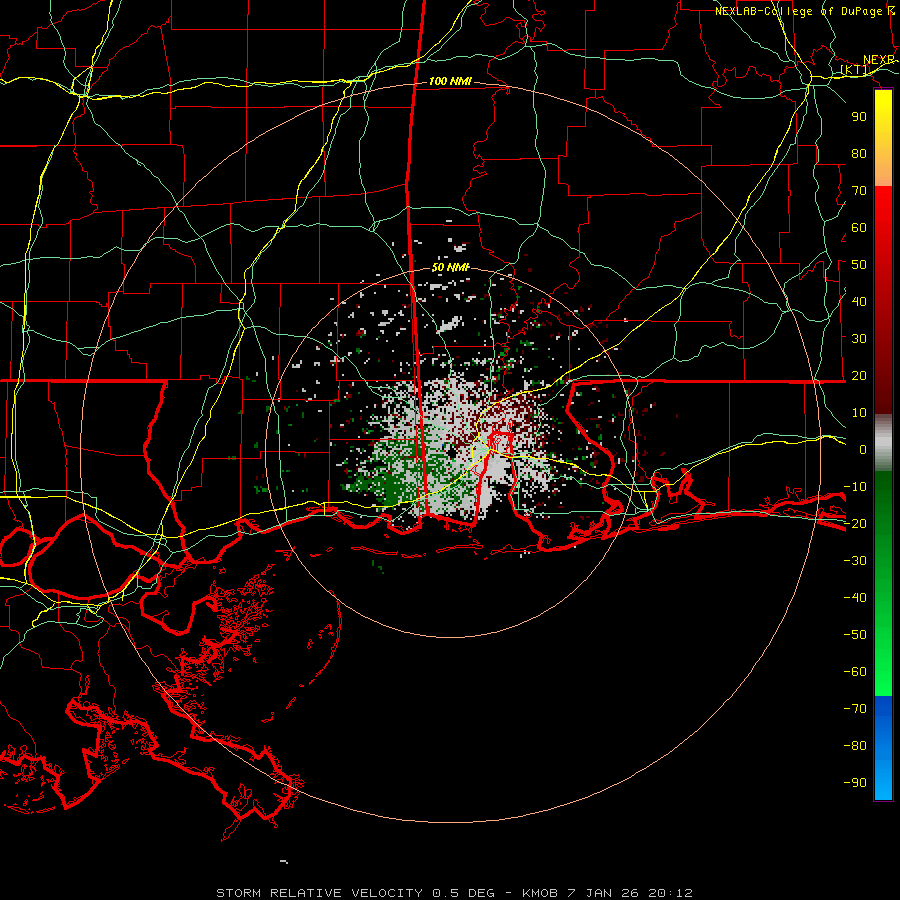Click the -70 value on velocity scale

(x=855, y=709)
